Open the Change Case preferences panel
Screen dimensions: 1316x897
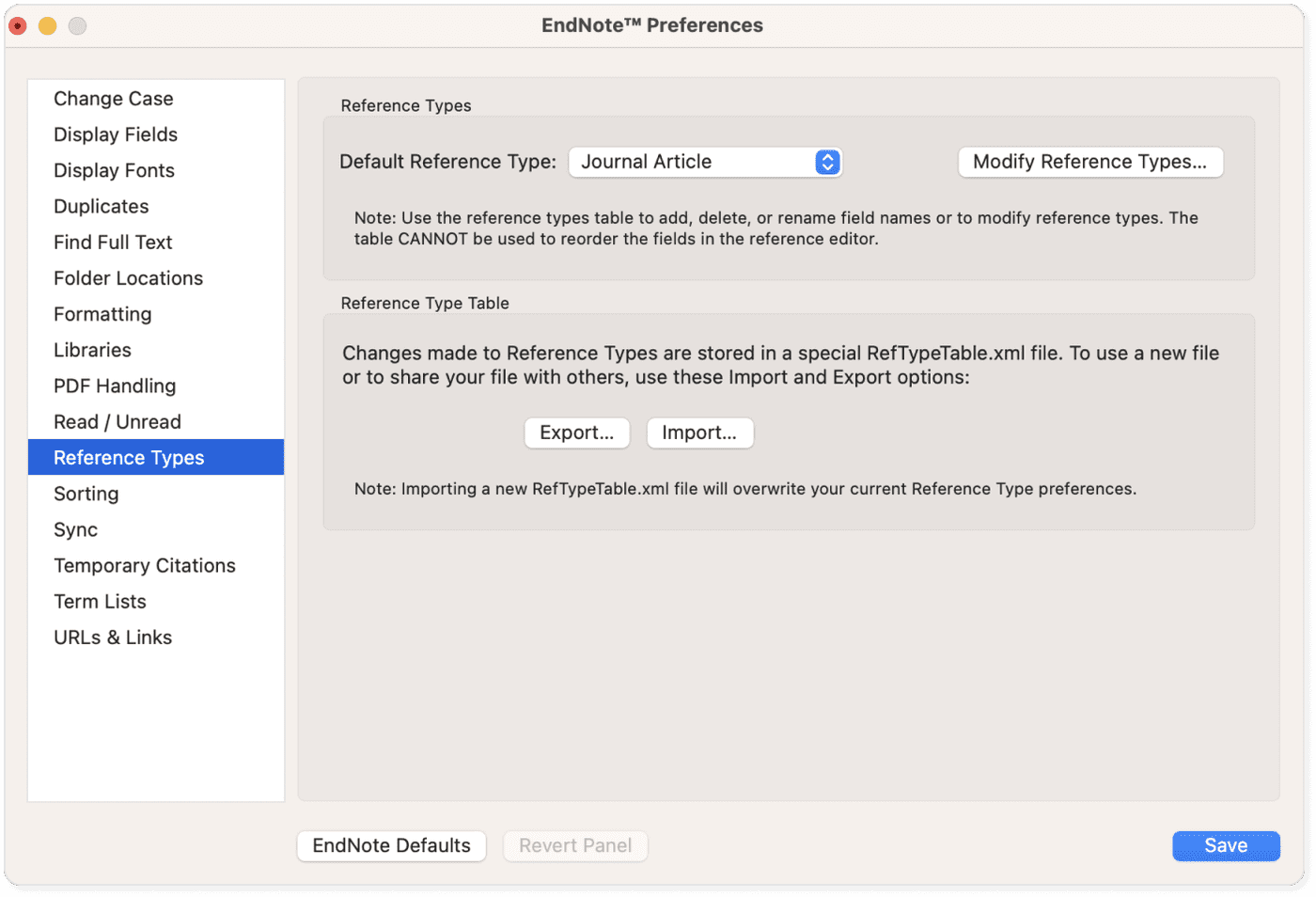point(113,98)
